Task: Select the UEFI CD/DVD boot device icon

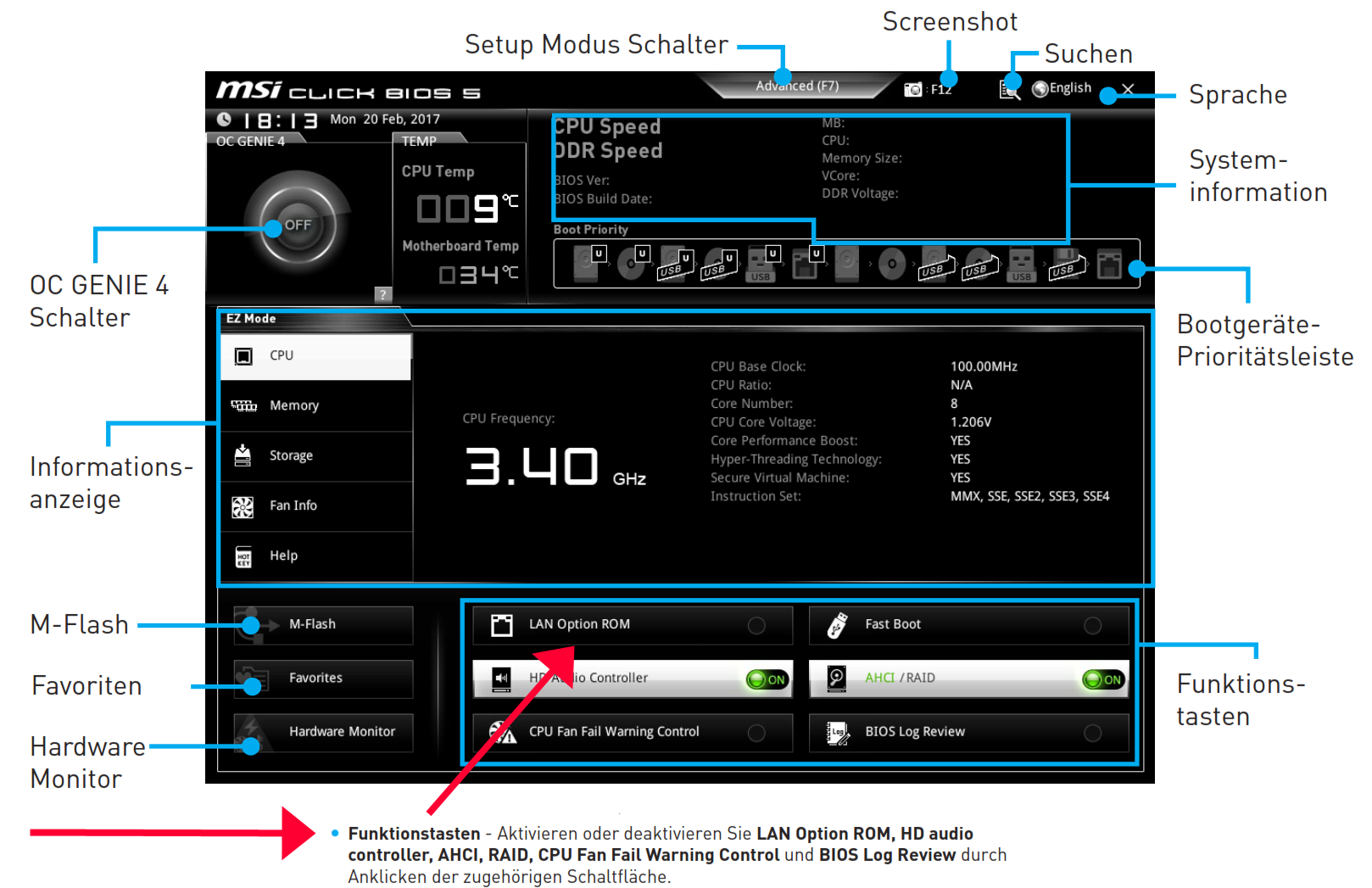Action: [x=633, y=264]
